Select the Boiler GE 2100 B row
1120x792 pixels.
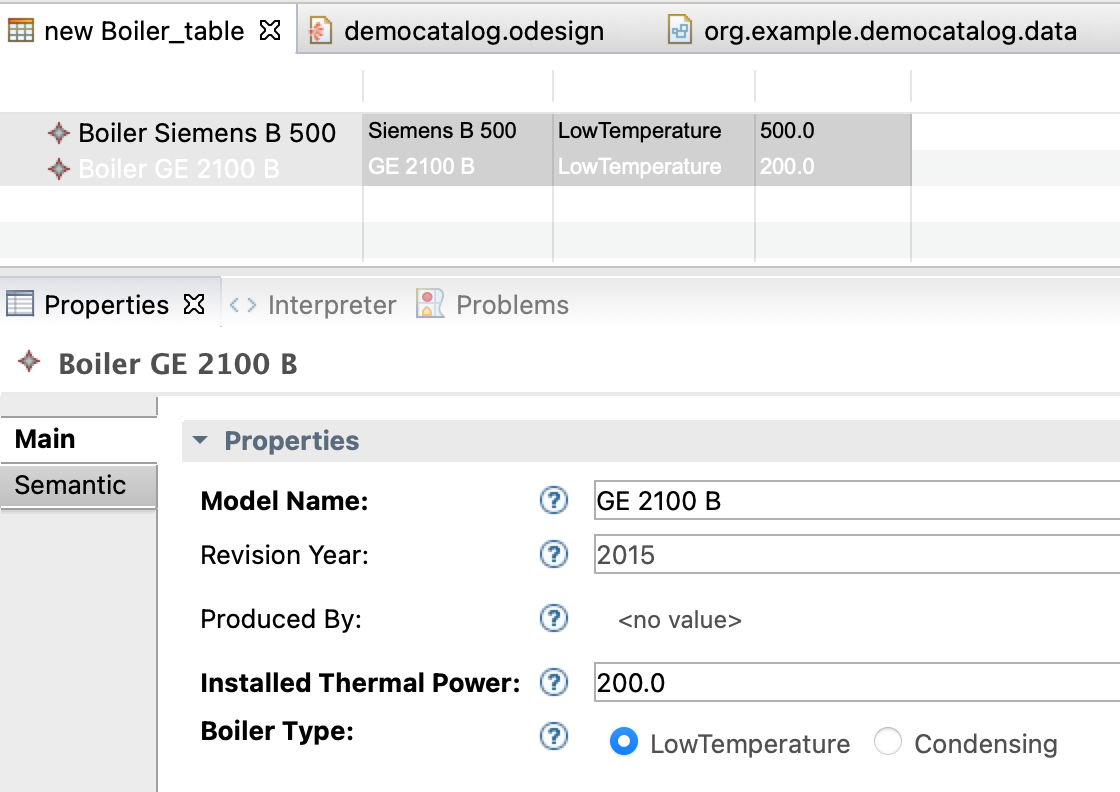(179, 169)
